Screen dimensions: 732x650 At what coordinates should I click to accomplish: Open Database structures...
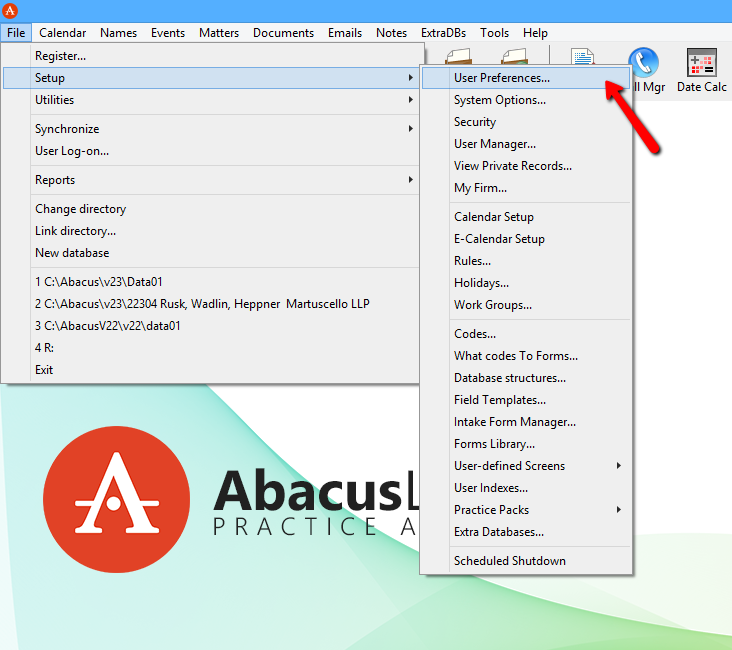(x=526, y=378)
